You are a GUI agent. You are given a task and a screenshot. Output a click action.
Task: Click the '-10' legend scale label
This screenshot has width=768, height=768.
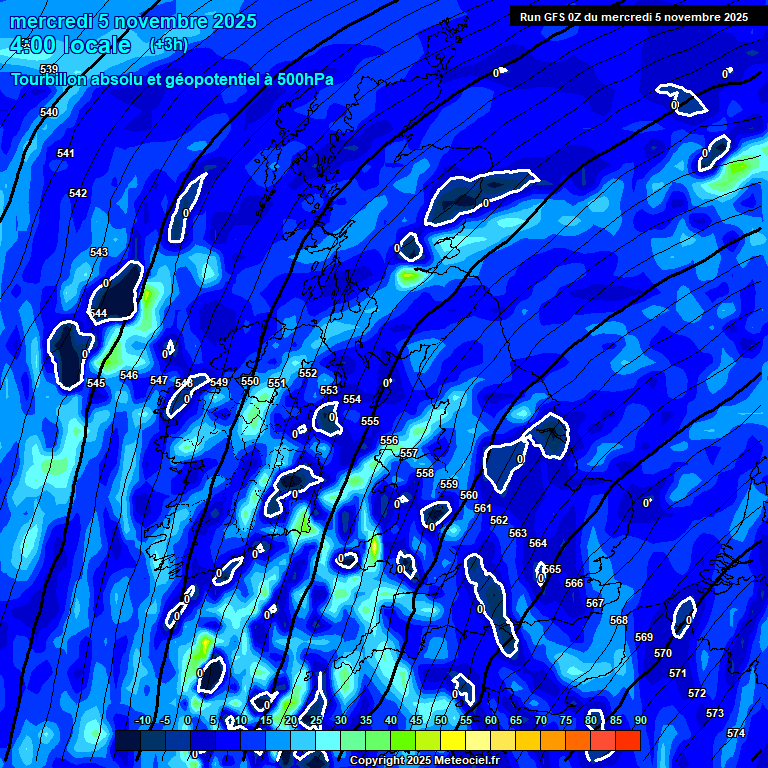pos(143,720)
